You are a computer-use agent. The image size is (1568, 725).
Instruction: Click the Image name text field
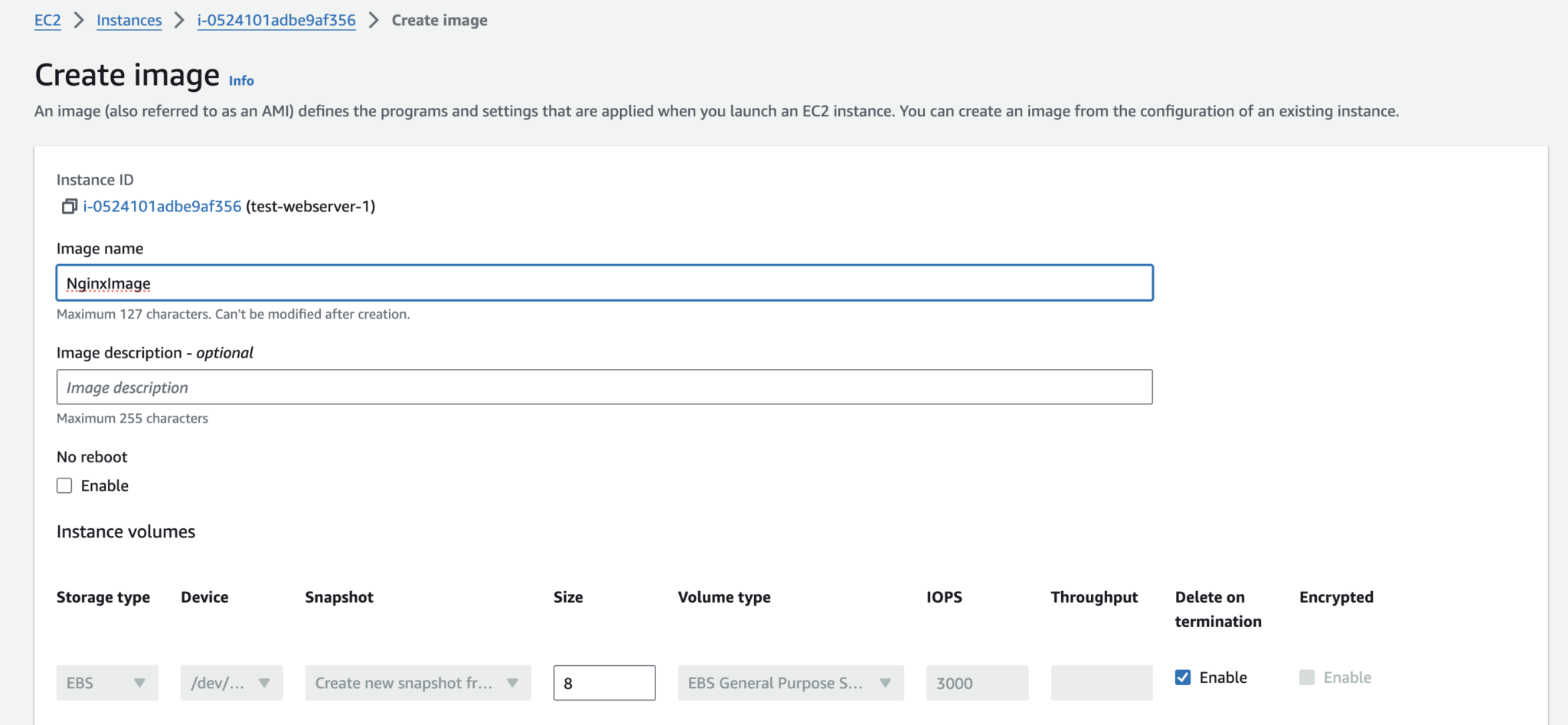click(x=604, y=282)
